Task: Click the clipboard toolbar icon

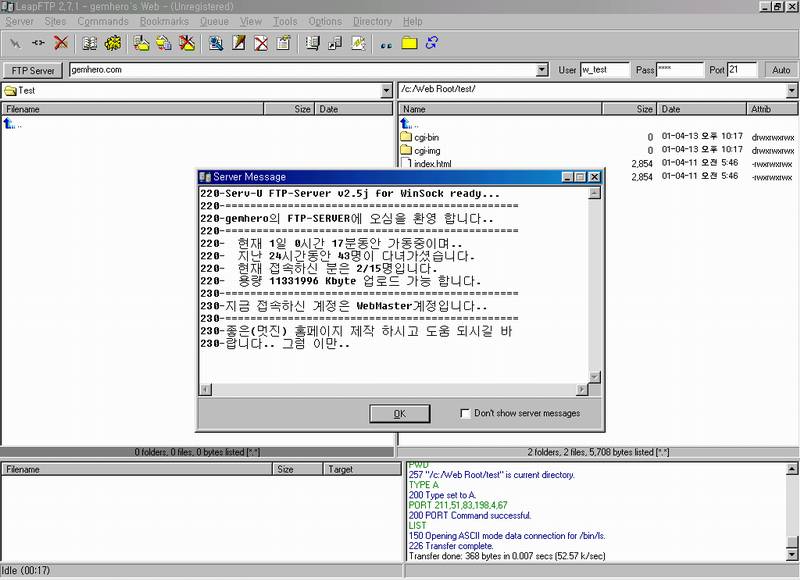Action: point(284,43)
